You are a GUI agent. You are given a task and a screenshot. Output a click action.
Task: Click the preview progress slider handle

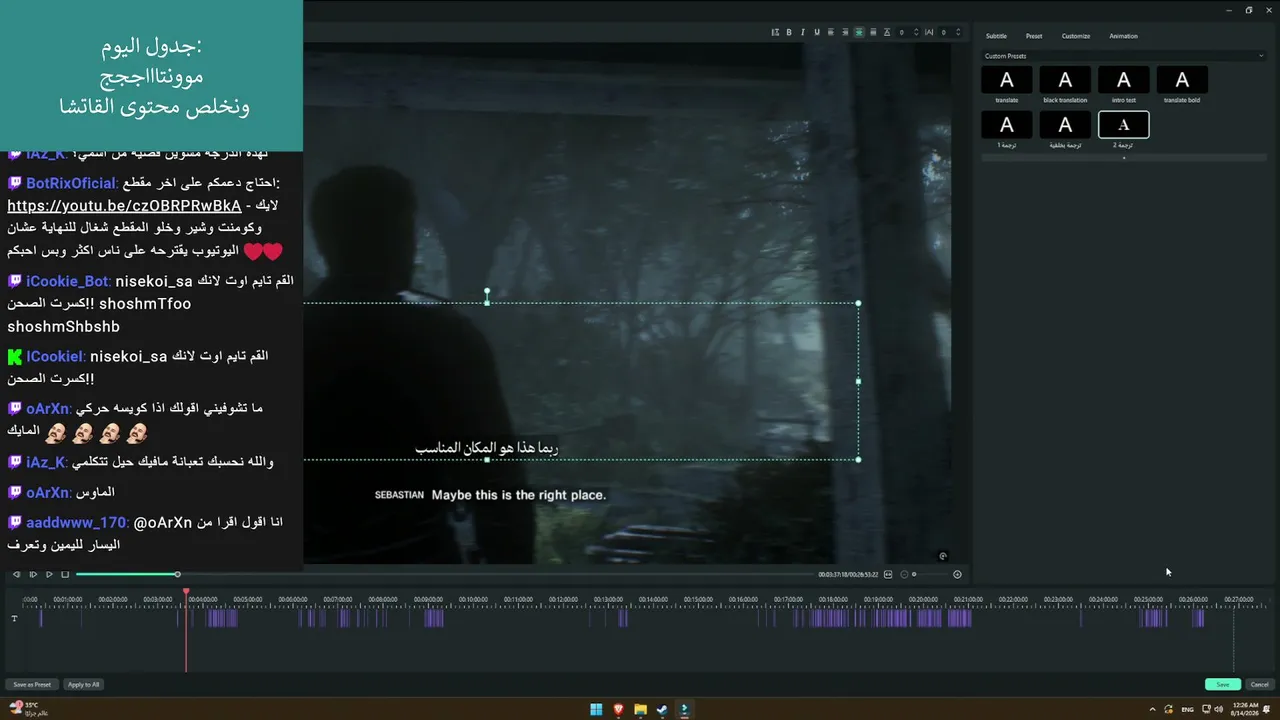(x=177, y=574)
